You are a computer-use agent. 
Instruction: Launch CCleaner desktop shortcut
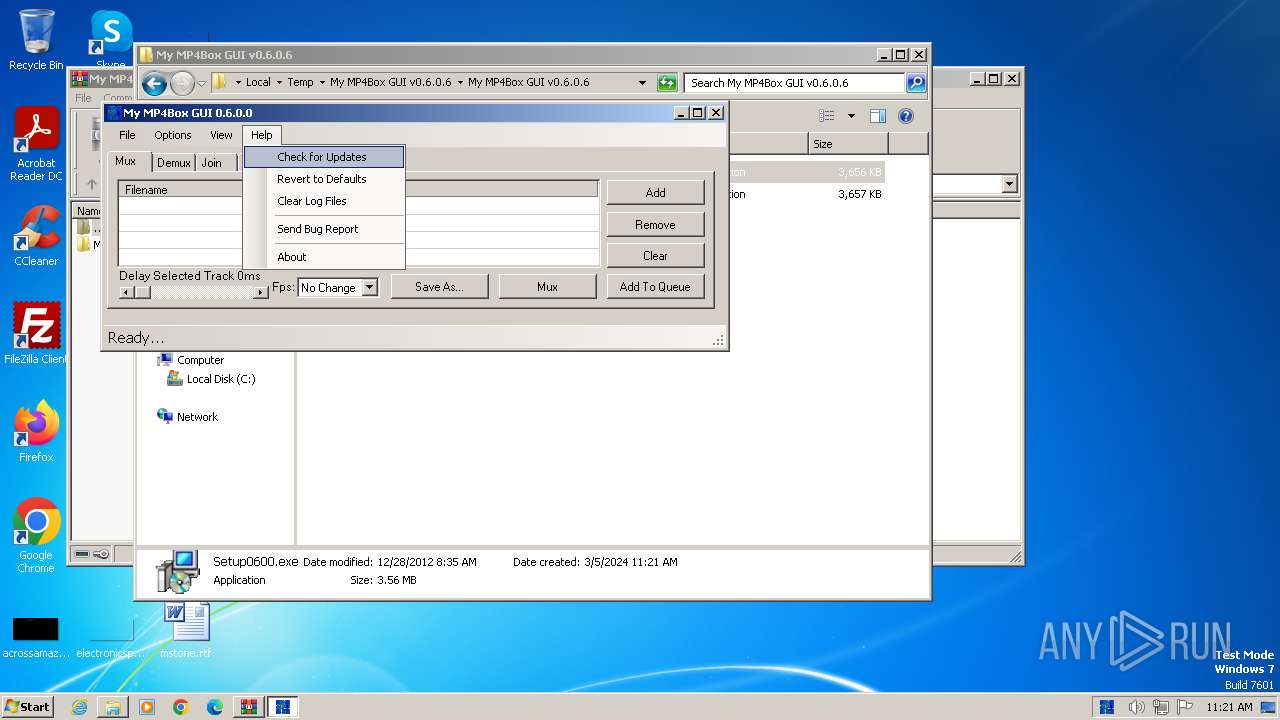[x=36, y=236]
